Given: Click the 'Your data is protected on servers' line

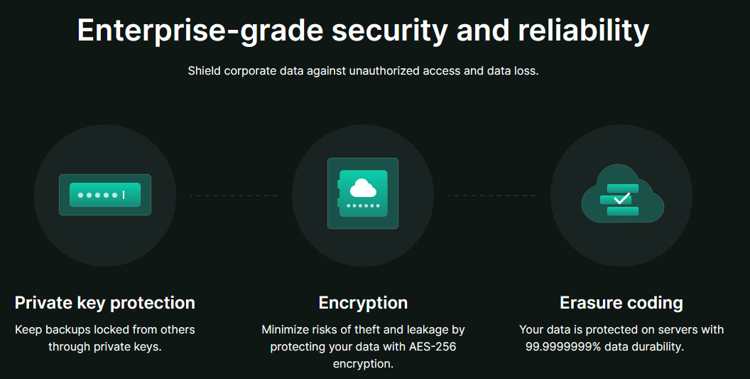Looking at the screenshot, I should point(621,330).
